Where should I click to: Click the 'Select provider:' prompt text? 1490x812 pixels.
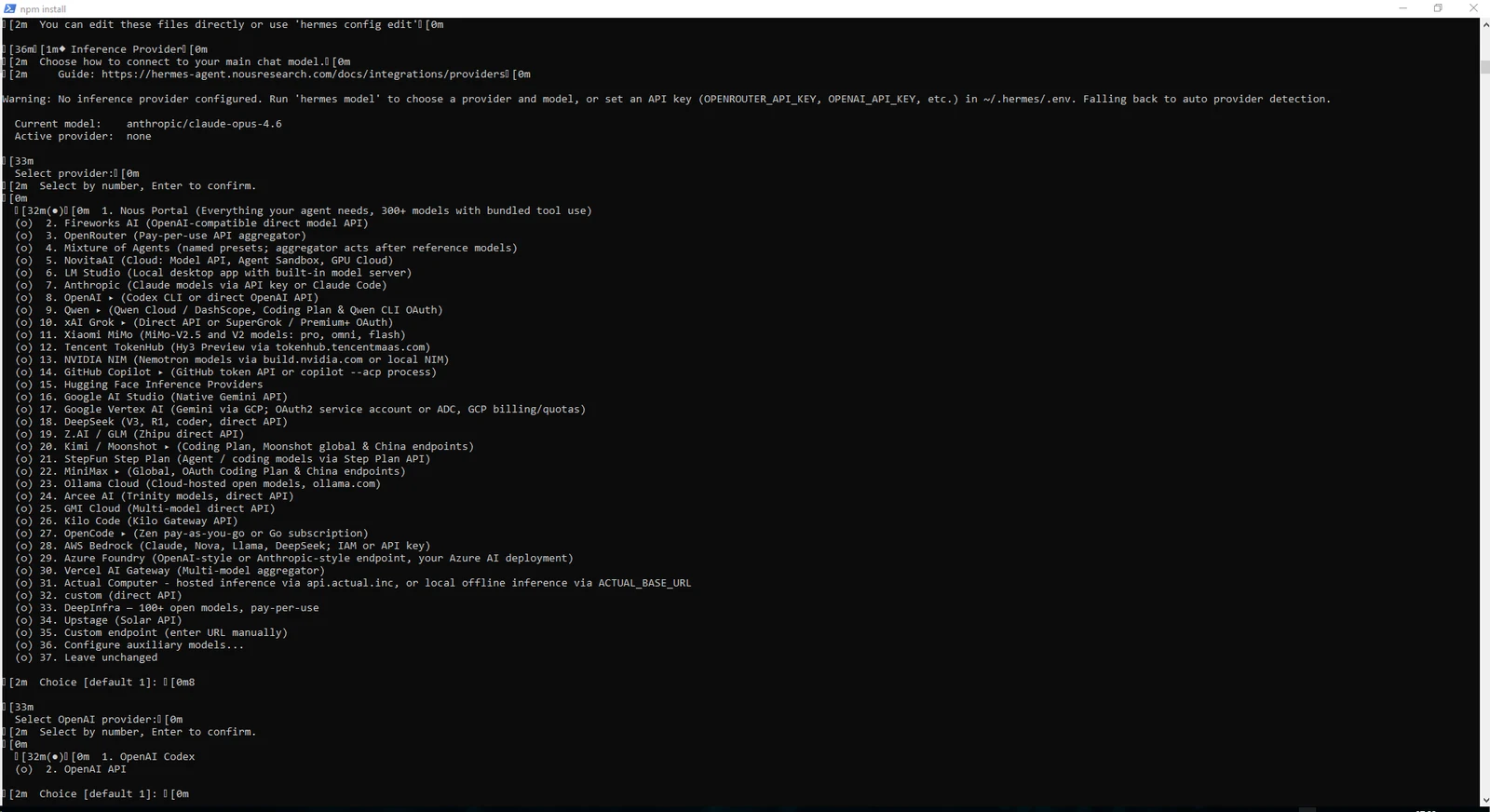[64, 173]
